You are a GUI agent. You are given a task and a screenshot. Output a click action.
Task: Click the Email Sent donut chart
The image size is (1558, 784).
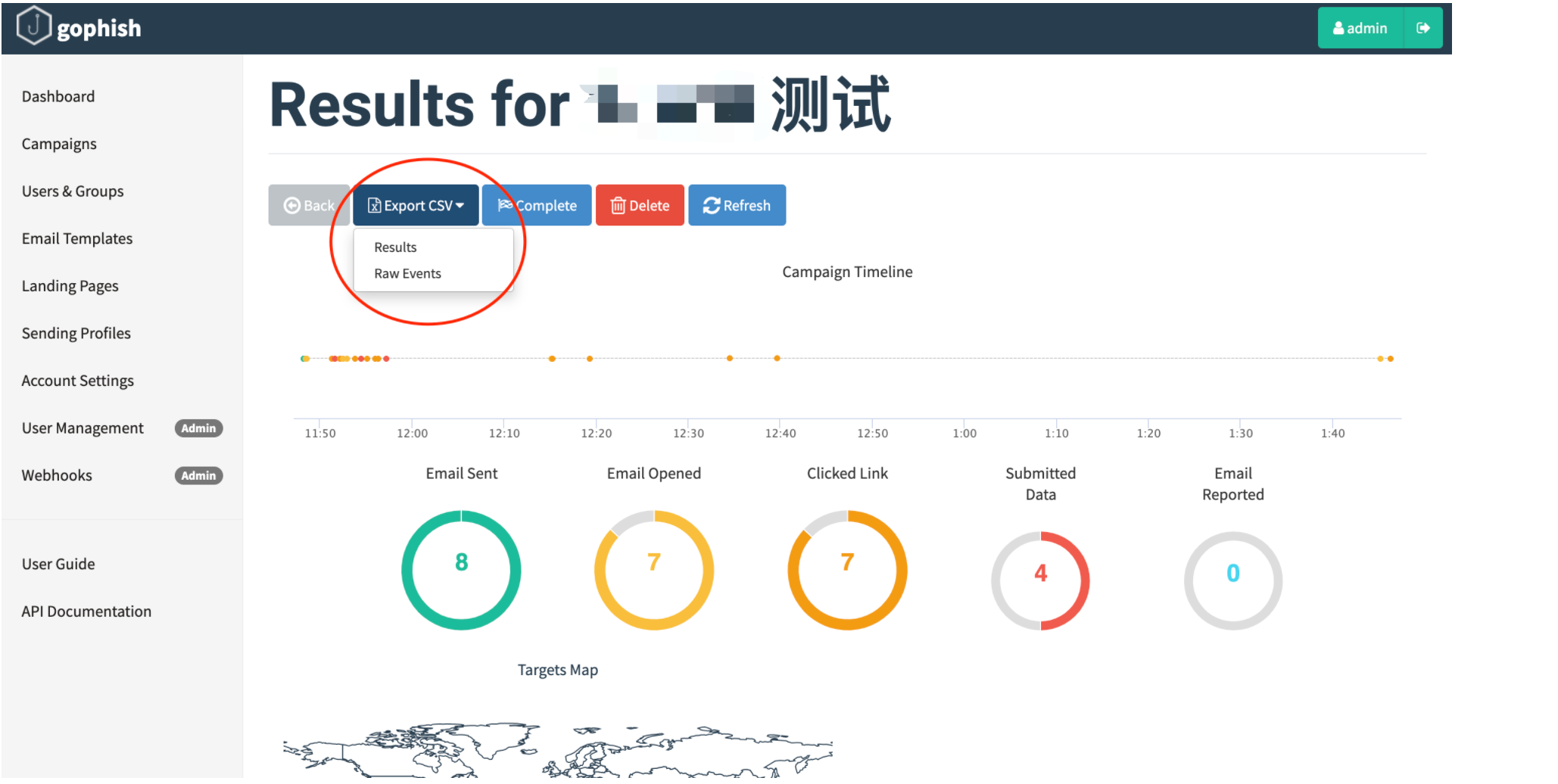click(x=461, y=570)
